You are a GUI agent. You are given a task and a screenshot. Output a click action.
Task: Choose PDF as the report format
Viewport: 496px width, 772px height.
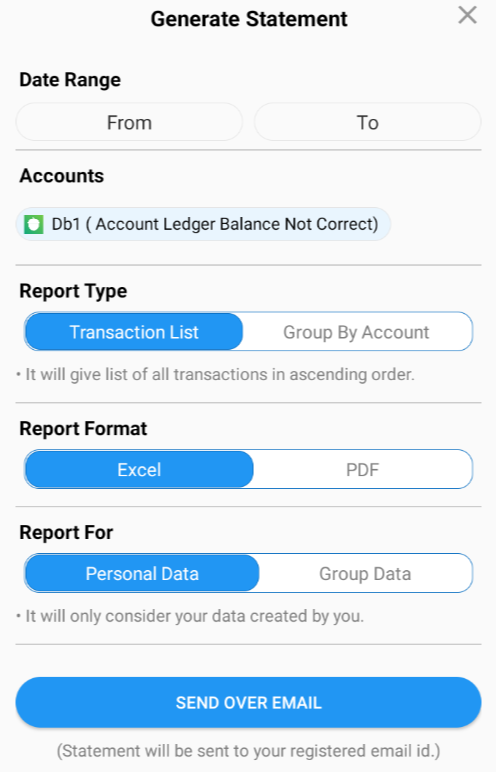pyautogui.click(x=363, y=469)
